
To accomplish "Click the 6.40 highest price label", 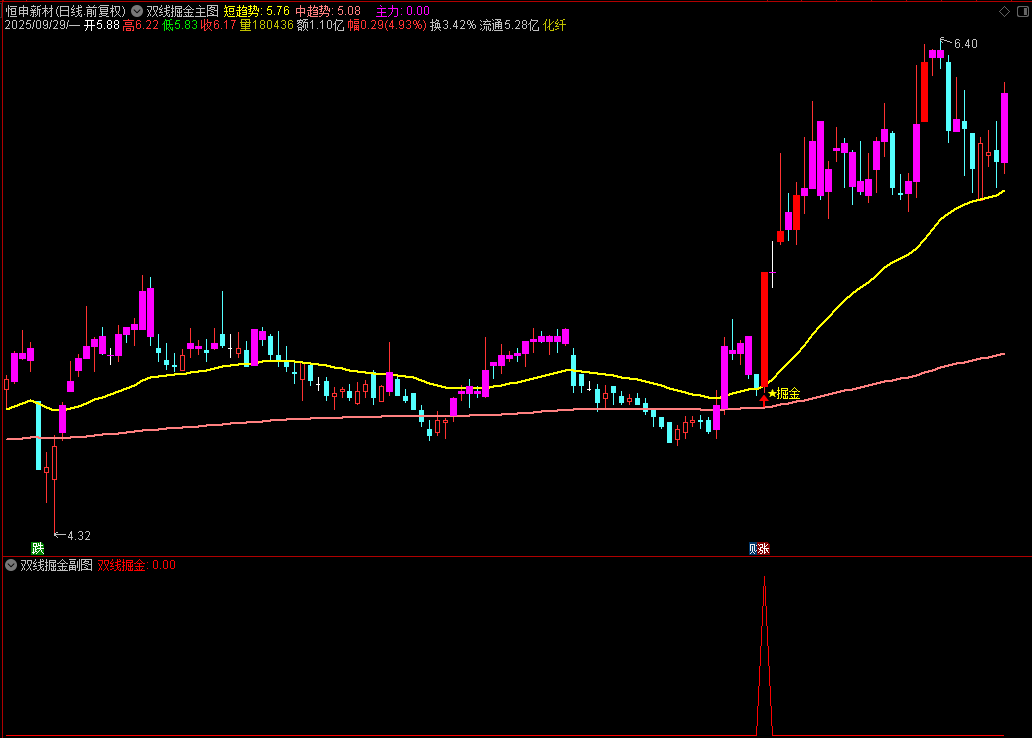I will tap(965, 44).
